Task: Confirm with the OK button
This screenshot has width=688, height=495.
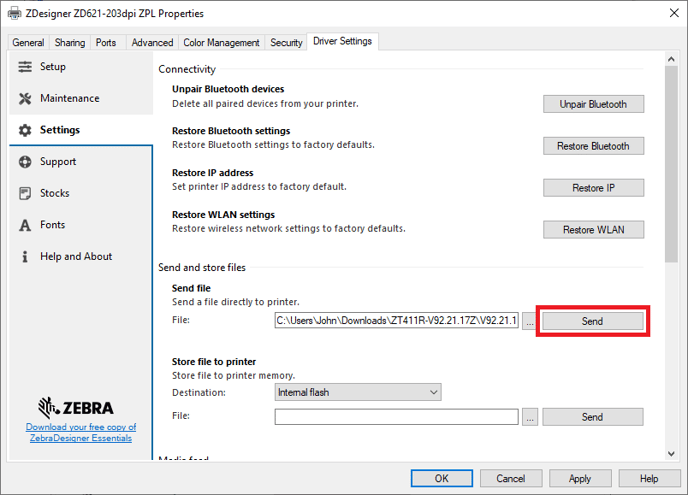Action: pos(442,478)
